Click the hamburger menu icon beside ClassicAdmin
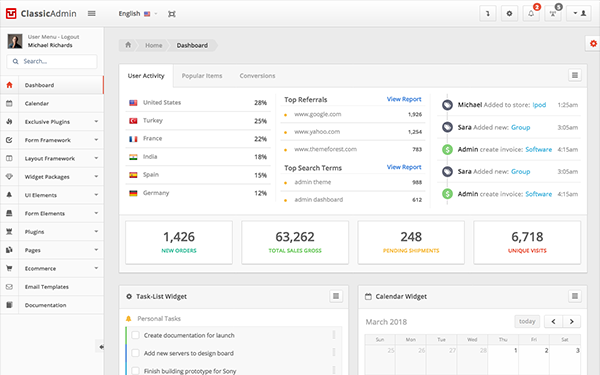 [91, 13]
